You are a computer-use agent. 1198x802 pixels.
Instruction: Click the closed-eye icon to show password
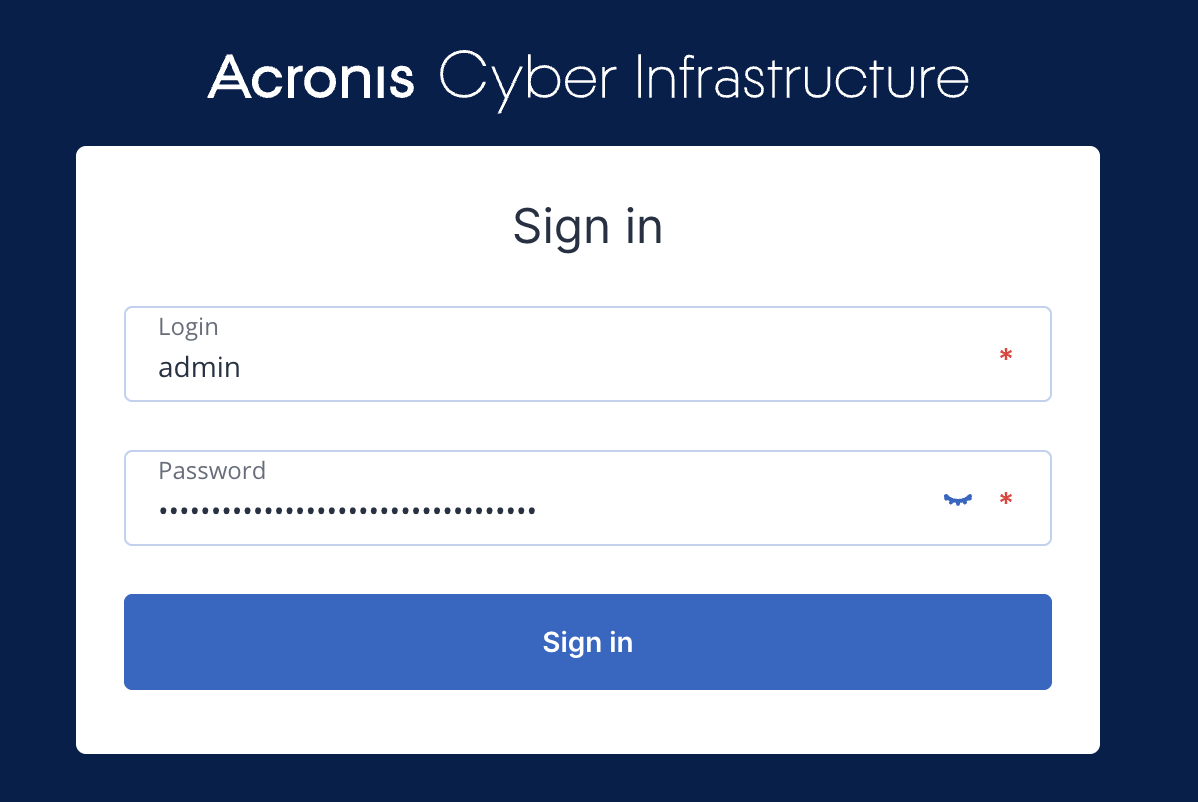point(957,499)
